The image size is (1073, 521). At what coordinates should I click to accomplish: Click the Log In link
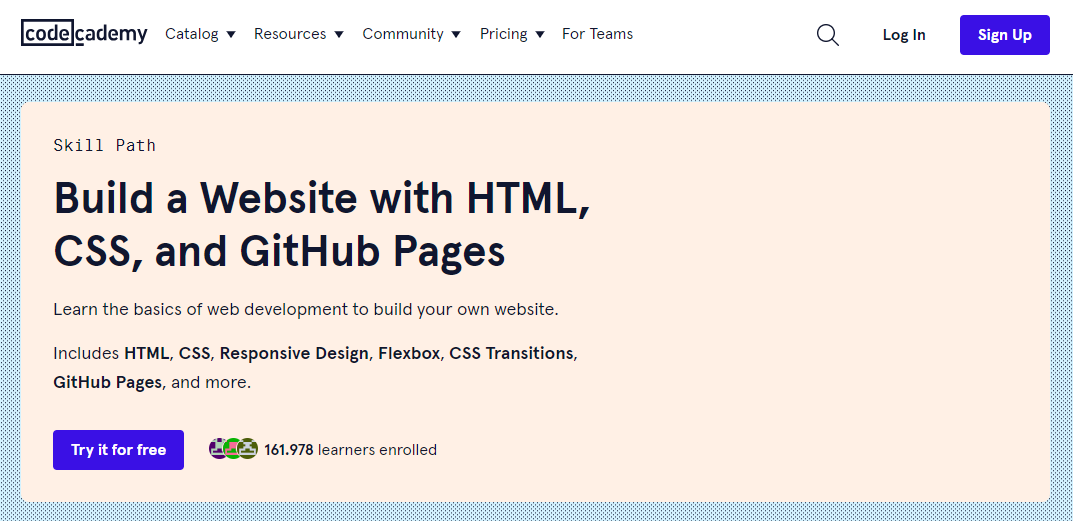(x=904, y=35)
